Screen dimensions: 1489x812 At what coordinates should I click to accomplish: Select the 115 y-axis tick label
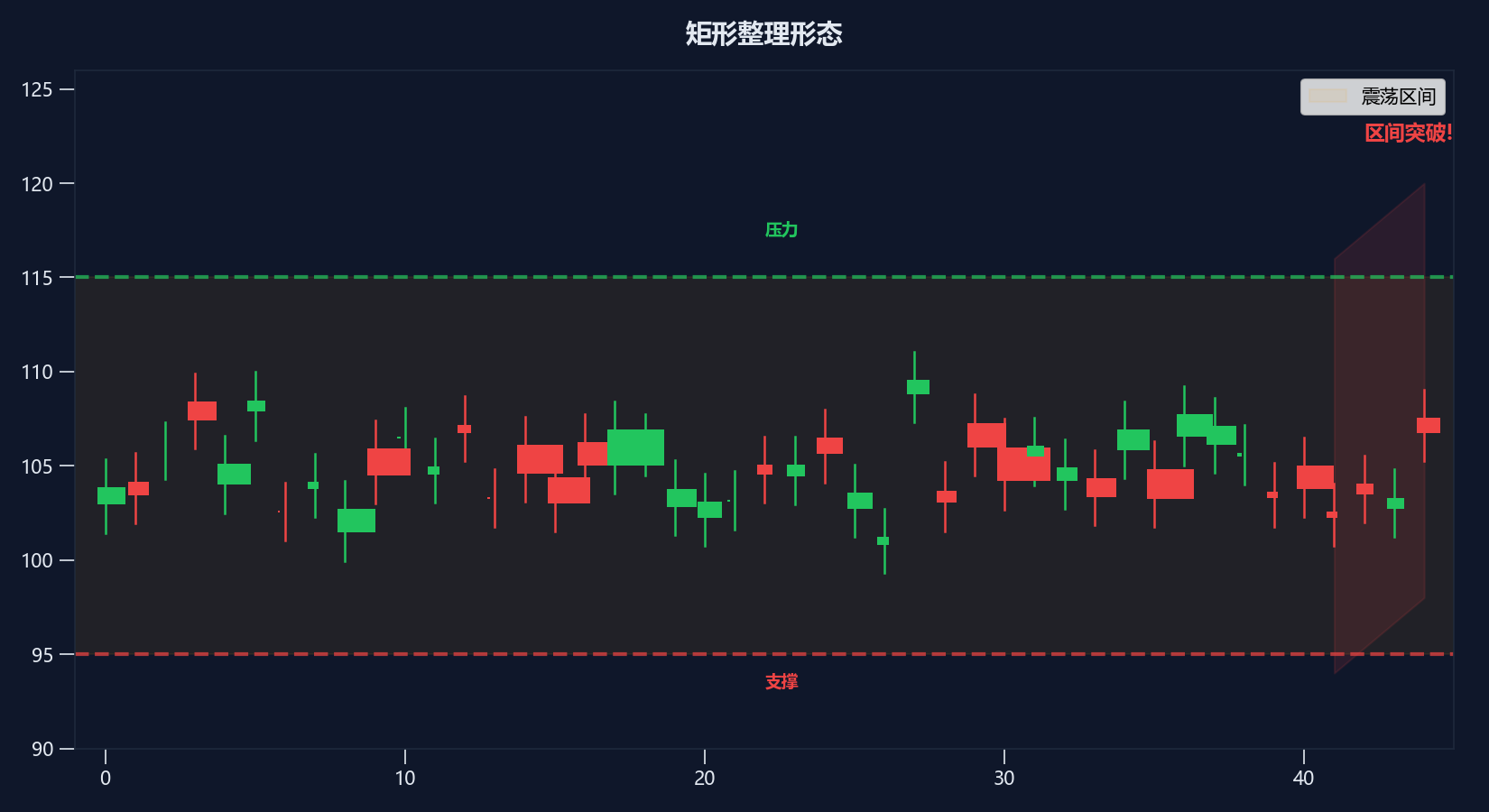point(37,278)
